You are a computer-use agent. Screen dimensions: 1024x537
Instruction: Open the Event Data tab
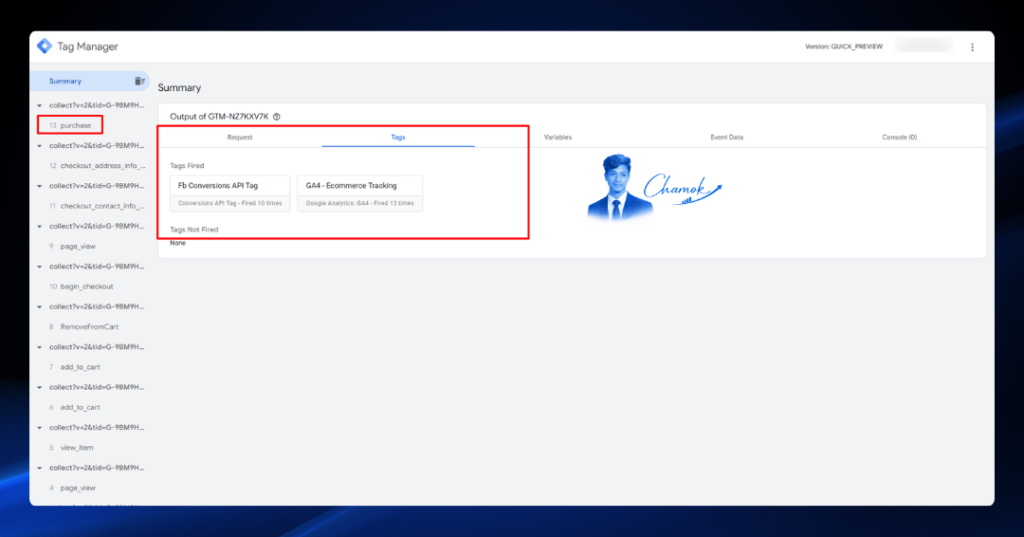[726, 137]
